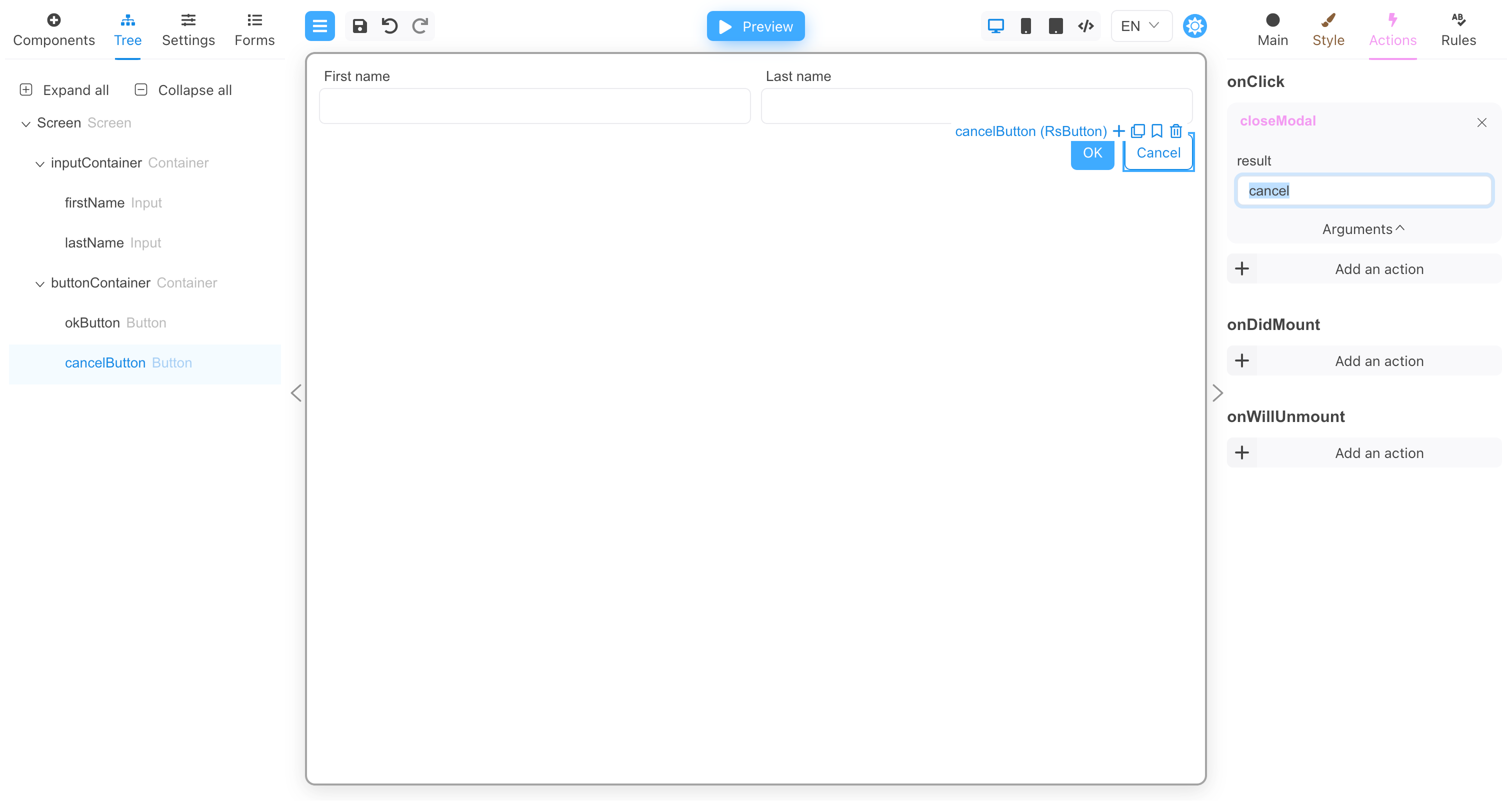This screenshot has height=801, width=1512.
Task: Redo the last change
Action: click(x=419, y=26)
